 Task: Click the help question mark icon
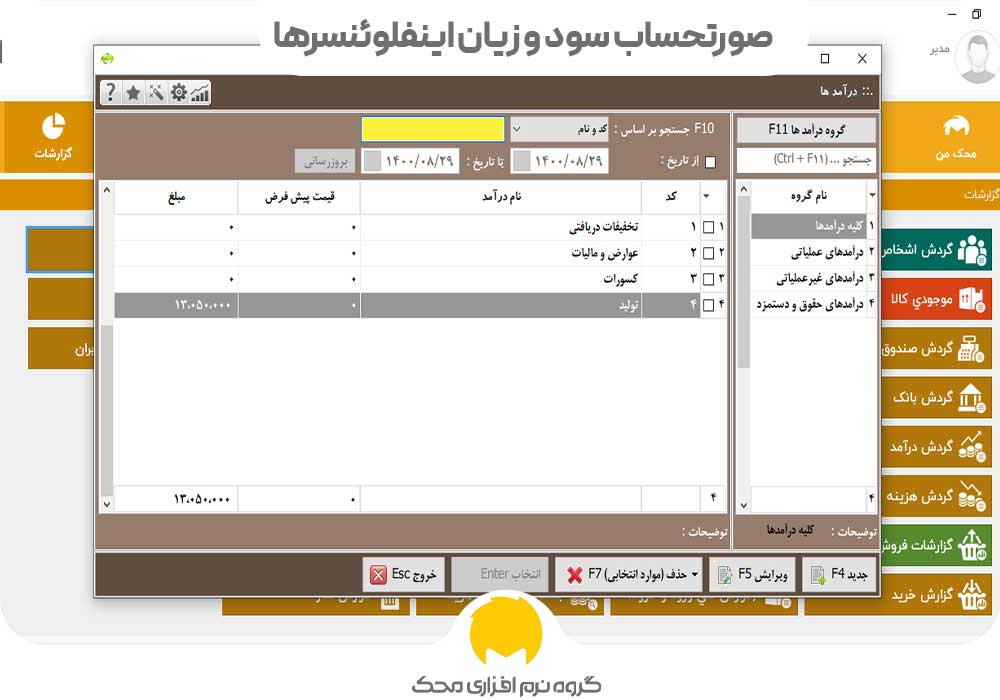(111, 93)
